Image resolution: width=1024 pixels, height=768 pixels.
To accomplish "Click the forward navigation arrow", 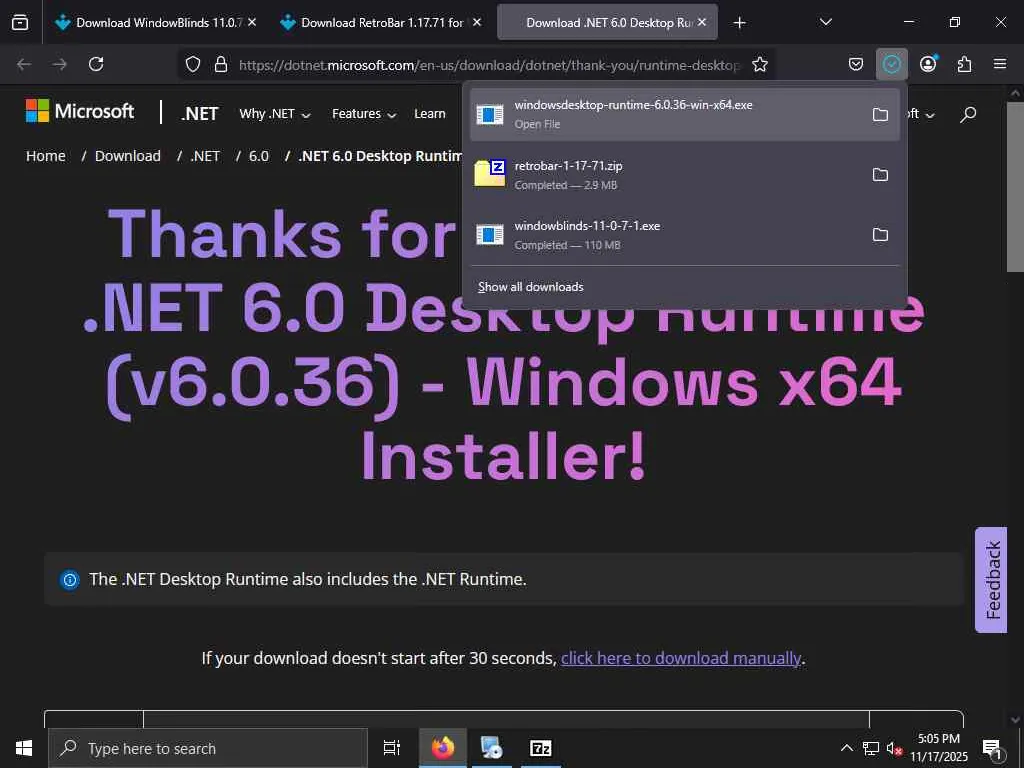I will coord(60,64).
